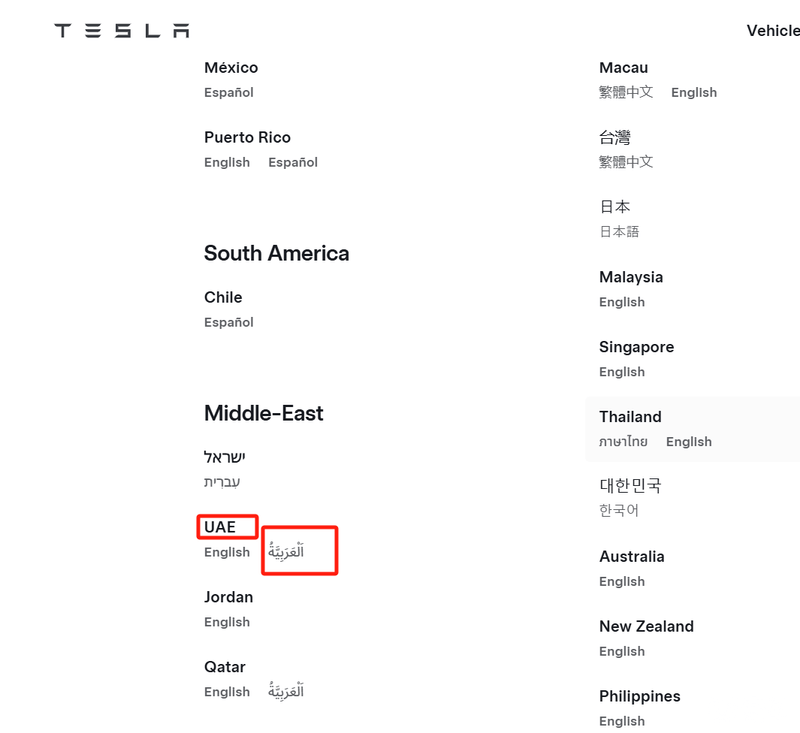Choose English under Jordan
The height and width of the screenshot is (733, 800).
(227, 622)
